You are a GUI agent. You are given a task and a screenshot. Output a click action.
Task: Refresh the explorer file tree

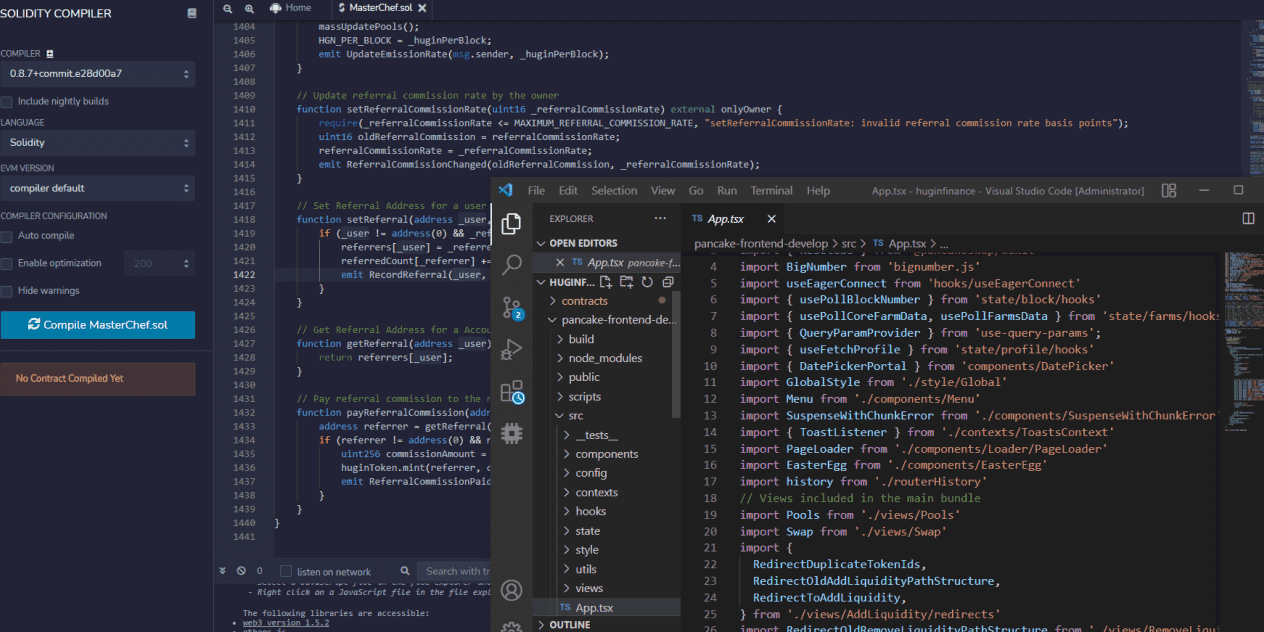click(647, 282)
